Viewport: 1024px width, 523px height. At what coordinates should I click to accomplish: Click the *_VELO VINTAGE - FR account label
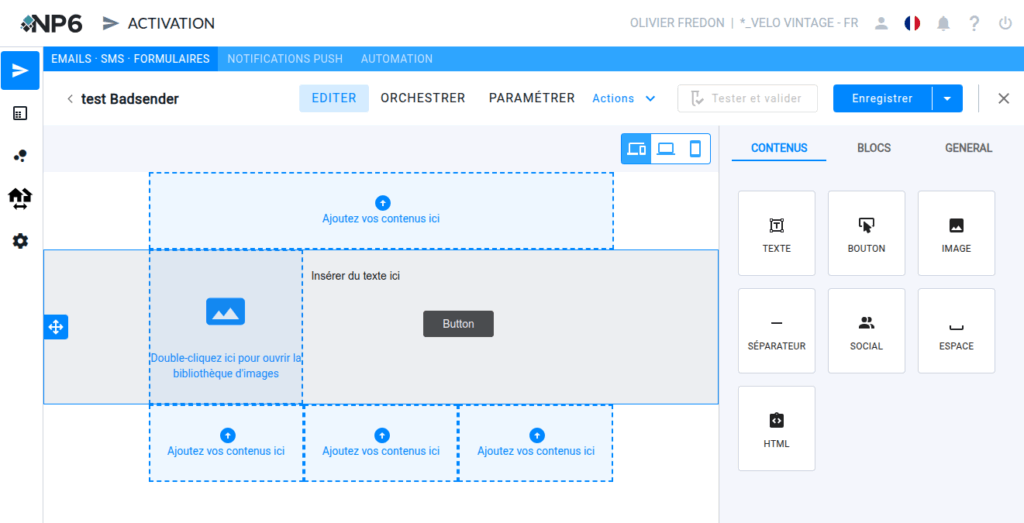click(799, 24)
